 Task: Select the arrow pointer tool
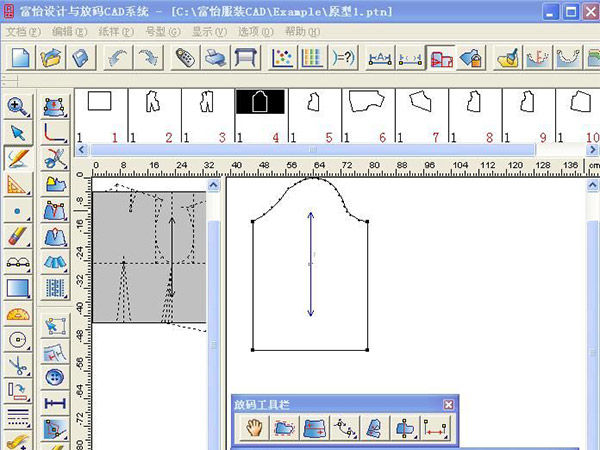(x=18, y=132)
